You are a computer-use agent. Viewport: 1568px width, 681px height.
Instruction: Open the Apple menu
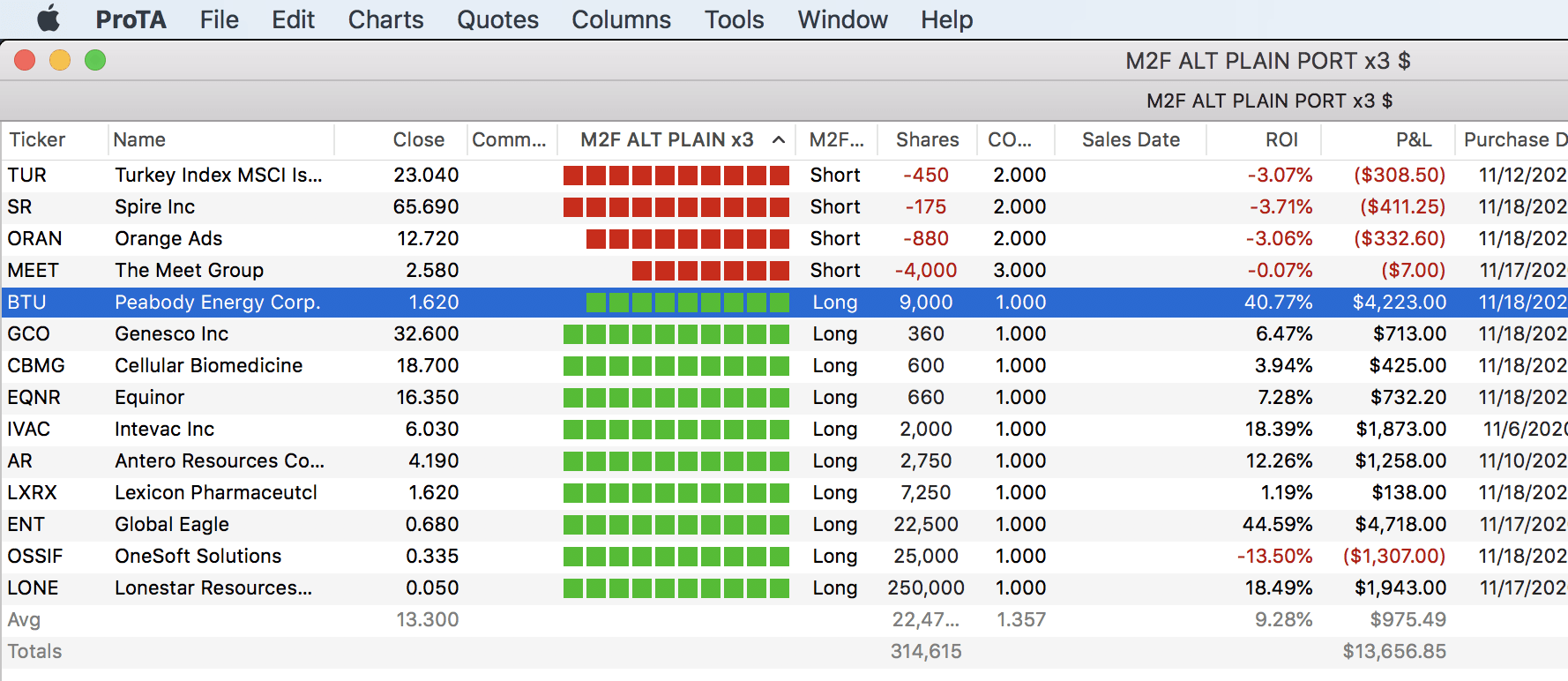49,19
